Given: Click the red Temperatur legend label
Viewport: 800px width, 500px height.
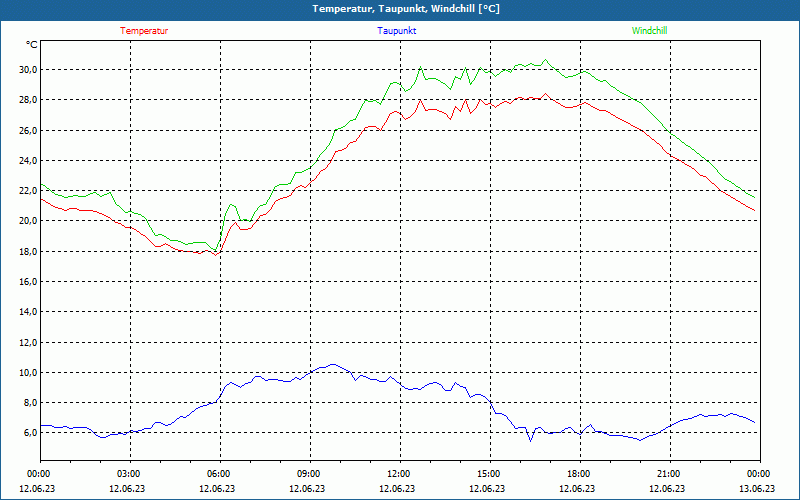Looking at the screenshot, I should pos(144,31).
